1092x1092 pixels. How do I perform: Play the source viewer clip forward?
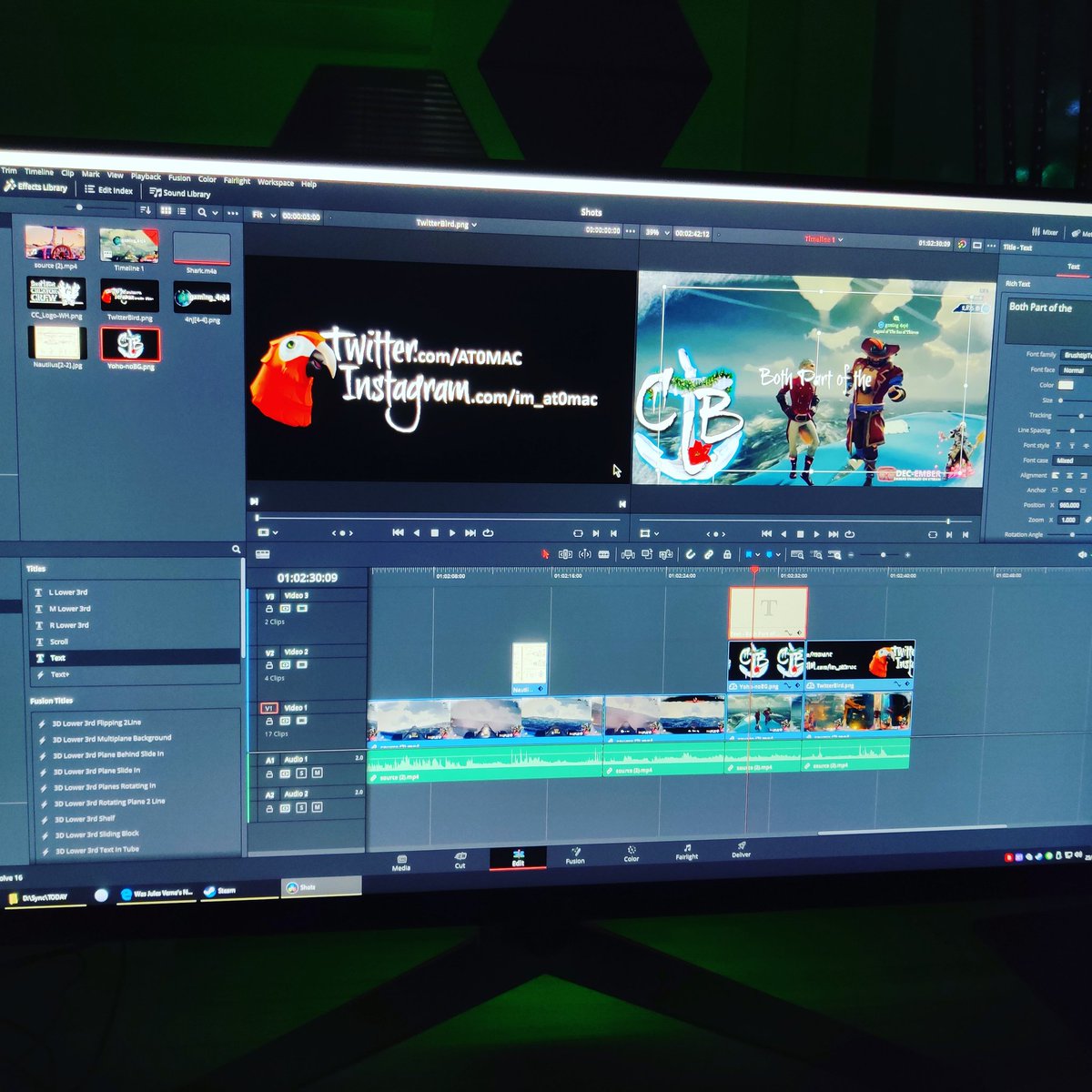(452, 532)
